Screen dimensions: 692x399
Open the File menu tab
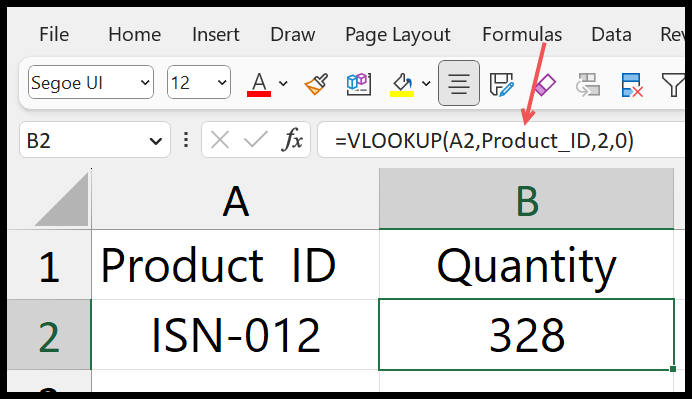point(54,34)
